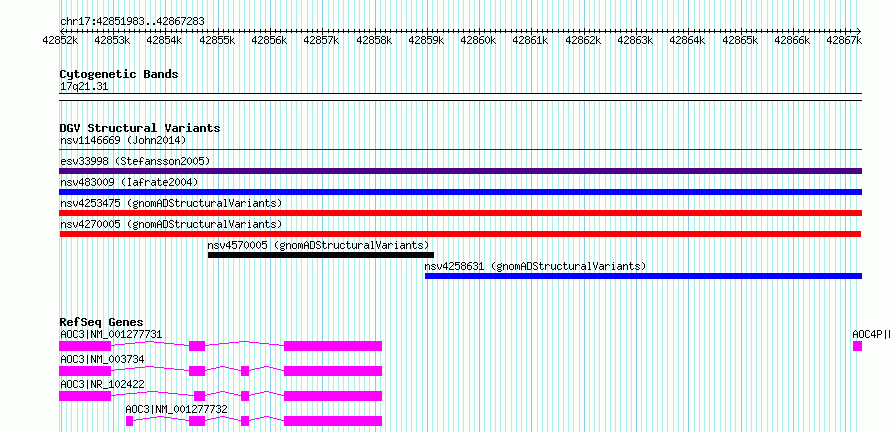Viewport: 890px width, 432px height.
Task: Open the AOC3|NR_102422 transcript label
Action: [102, 384]
